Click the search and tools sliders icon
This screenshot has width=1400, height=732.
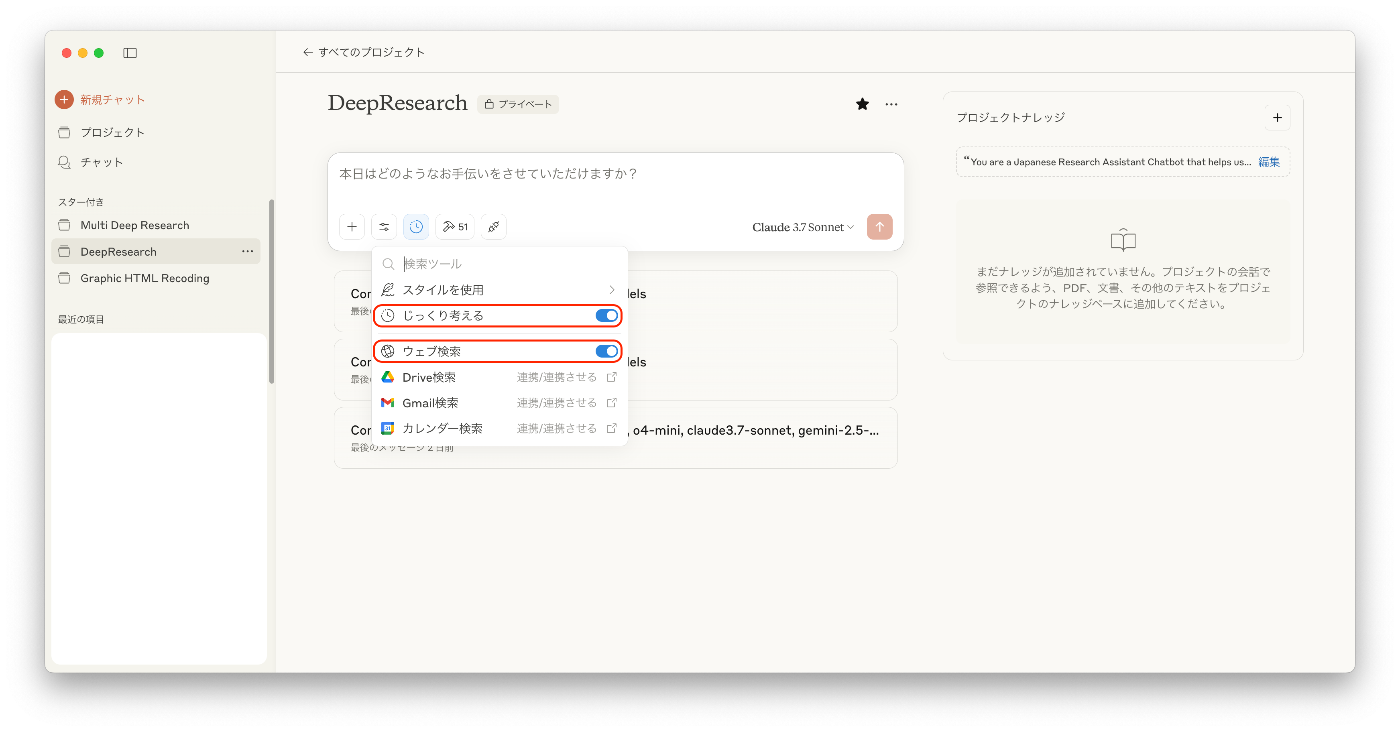[384, 227]
